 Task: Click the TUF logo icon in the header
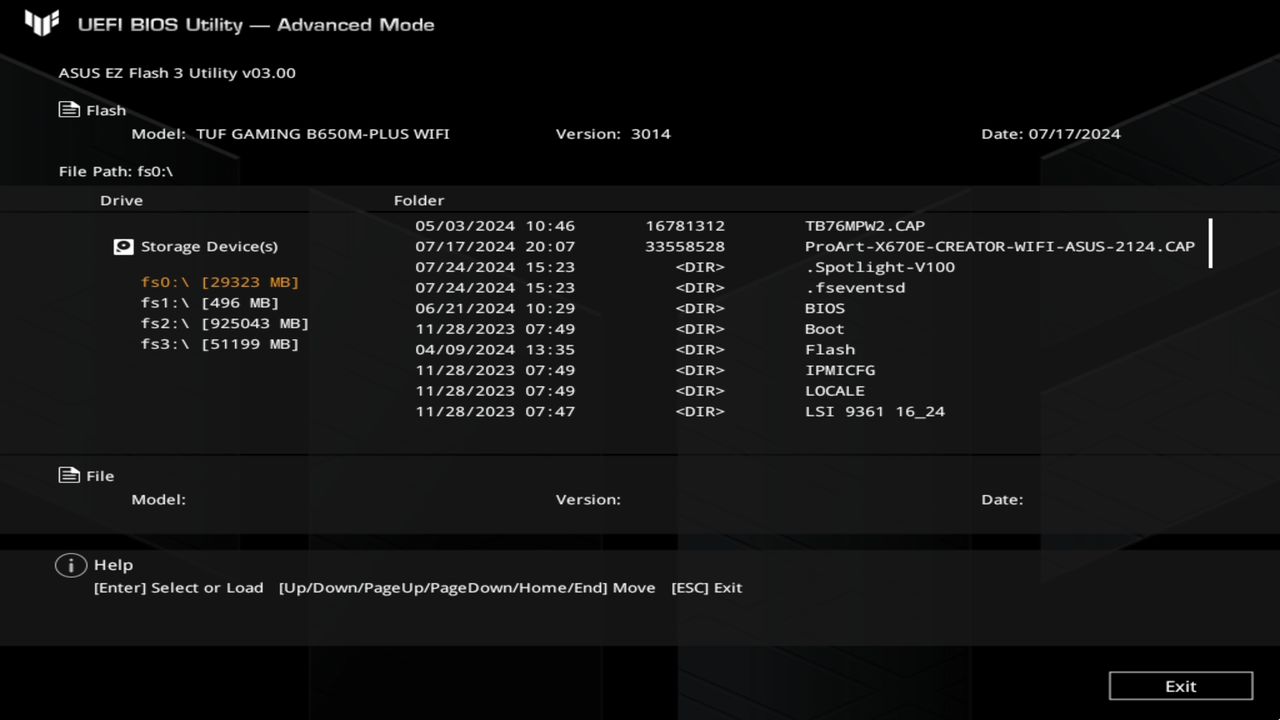coord(42,24)
